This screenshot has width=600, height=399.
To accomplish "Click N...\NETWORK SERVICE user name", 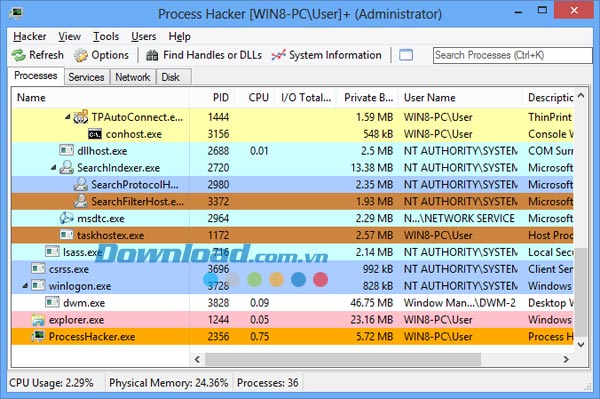I will coord(459,218).
